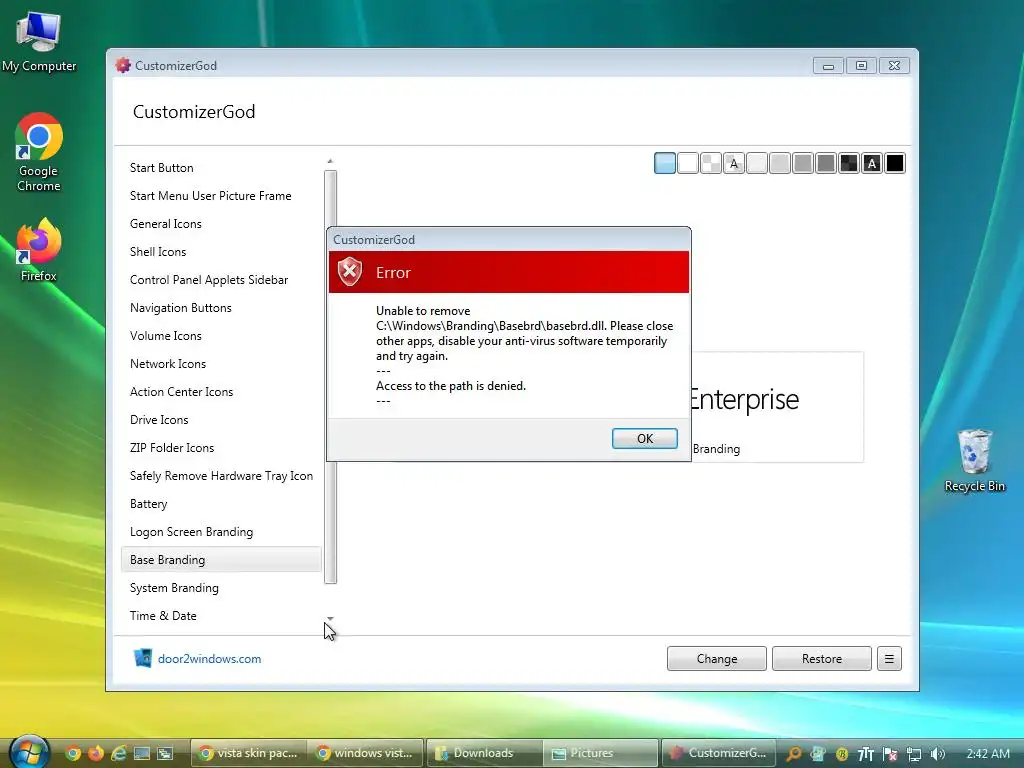Switch to the Pictures taskbar window
This screenshot has width=1024, height=768.
601,753
